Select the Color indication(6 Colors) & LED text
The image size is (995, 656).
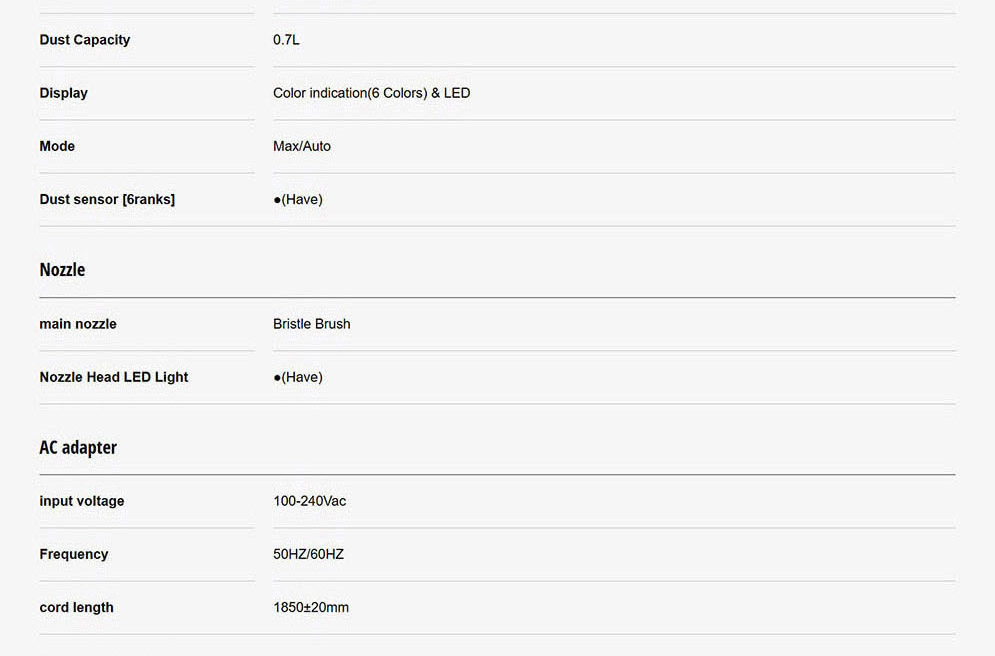point(371,93)
